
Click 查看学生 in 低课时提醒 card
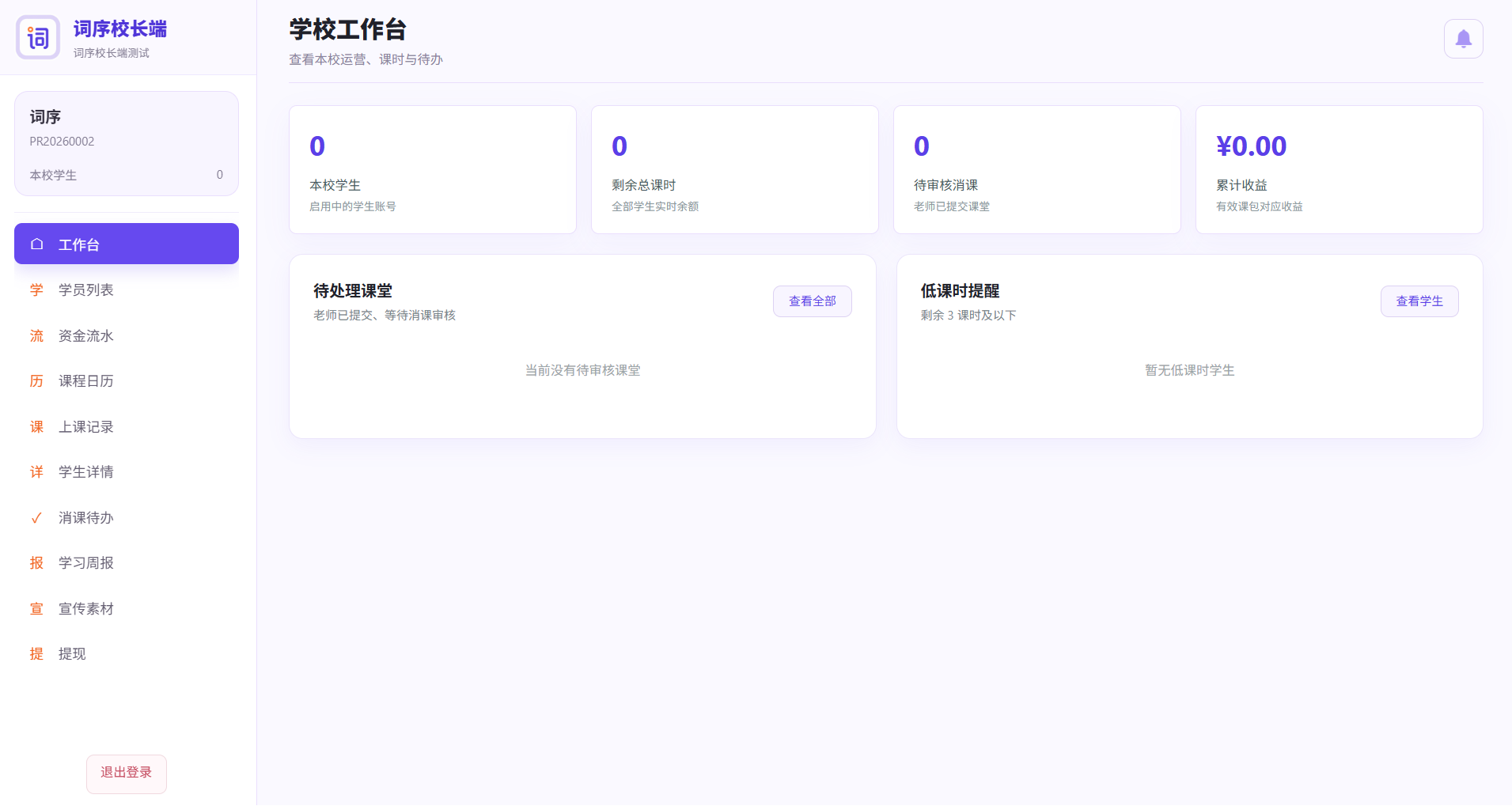(1419, 301)
